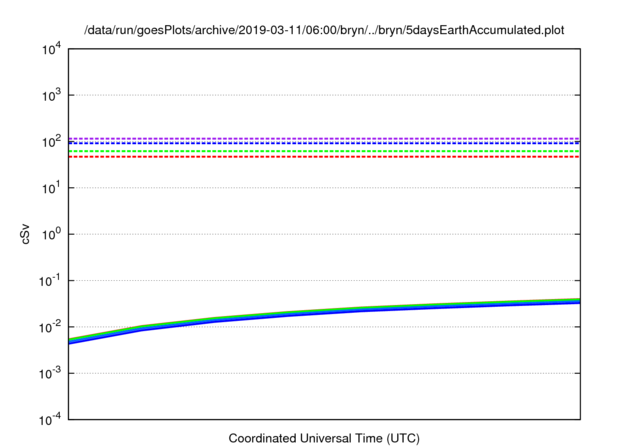640x448 pixels.
Task: Click the 10^-3 y-axis tick label
Action: point(50,373)
